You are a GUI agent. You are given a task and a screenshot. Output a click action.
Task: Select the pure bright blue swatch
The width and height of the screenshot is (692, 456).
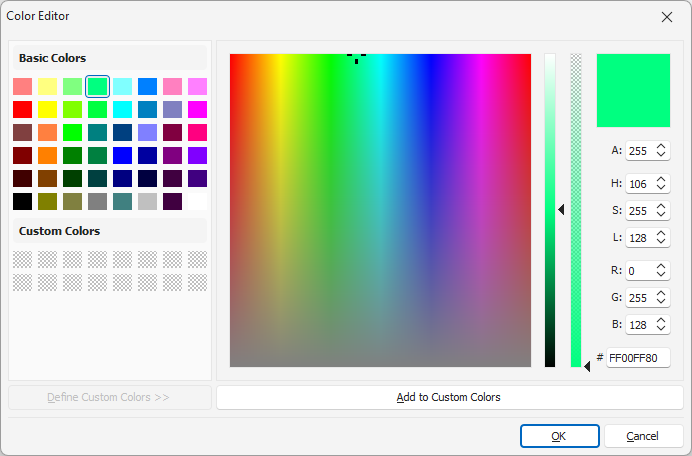(122, 155)
